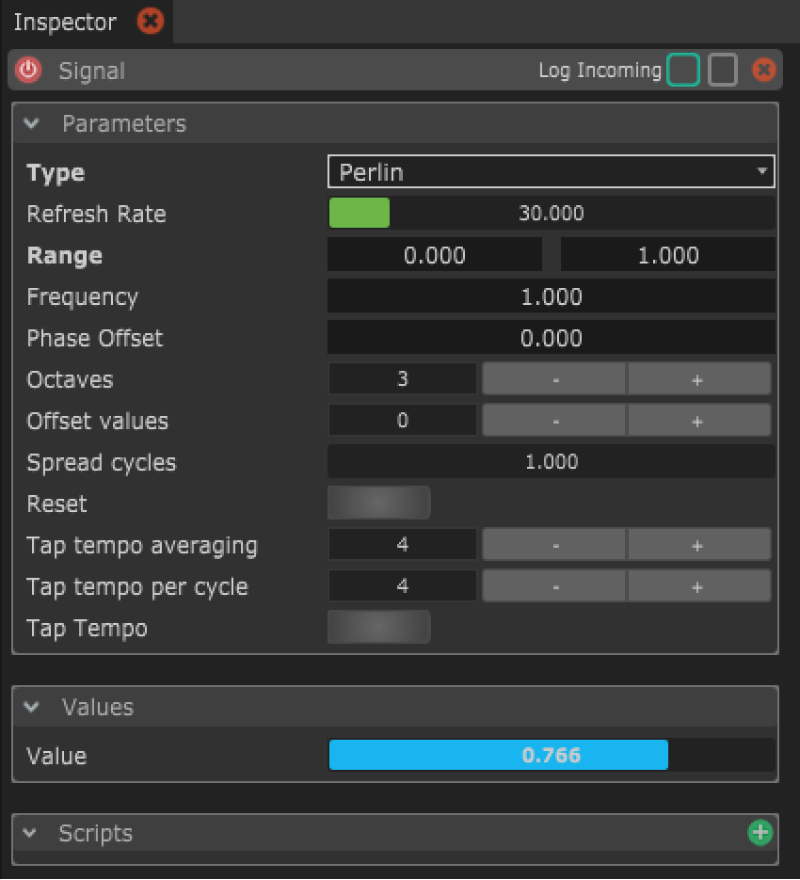Screen dimensions: 800x880
Task: Collapse the Values section
Action: pos(32,707)
